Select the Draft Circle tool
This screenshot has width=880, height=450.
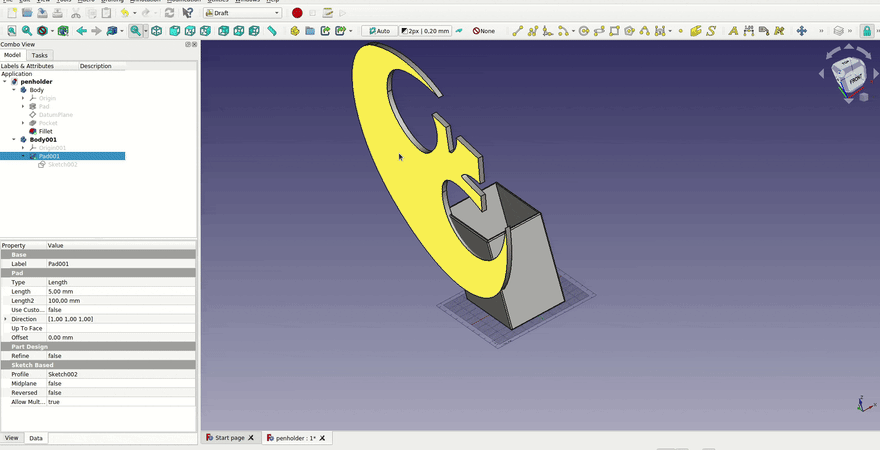pyautogui.click(x=584, y=31)
